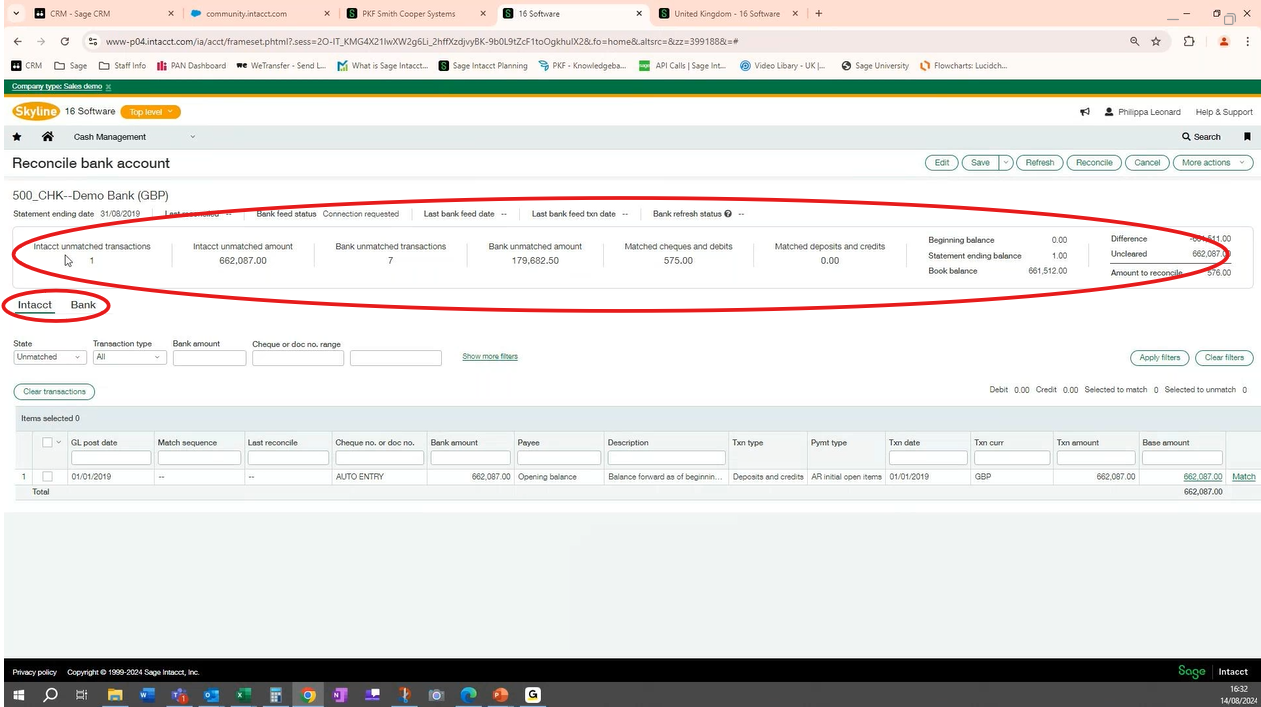The width and height of the screenshot is (1261, 707).
Task: Click the Favorites star icon
Action: point(17,137)
